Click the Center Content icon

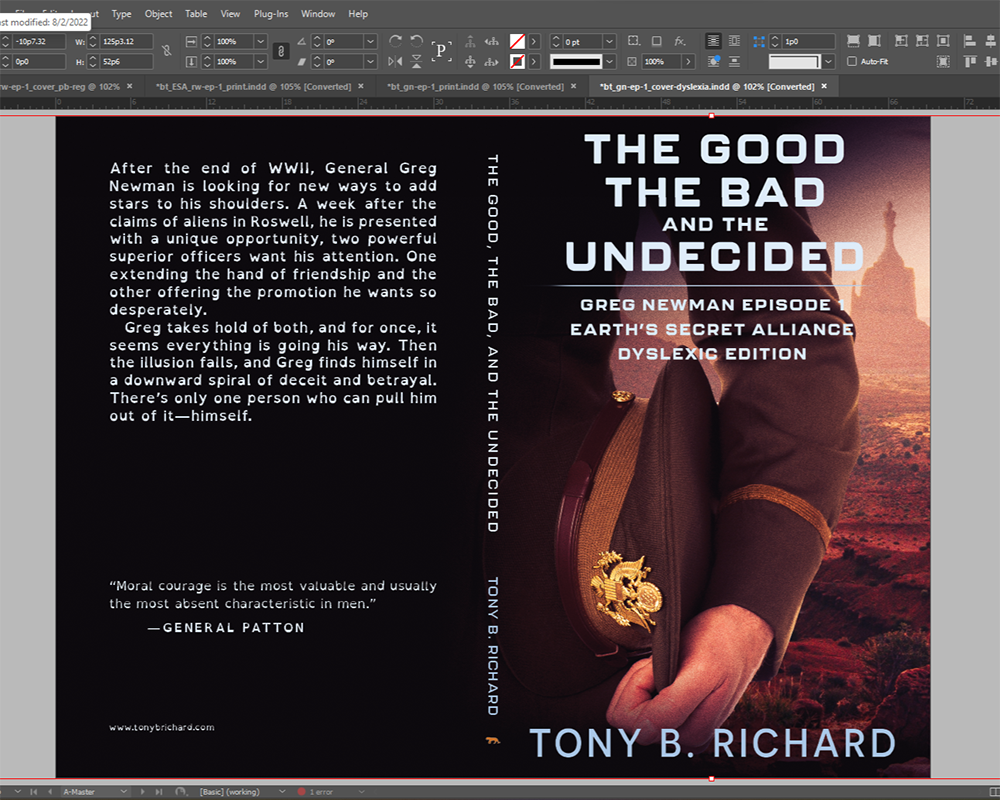pos(943,41)
